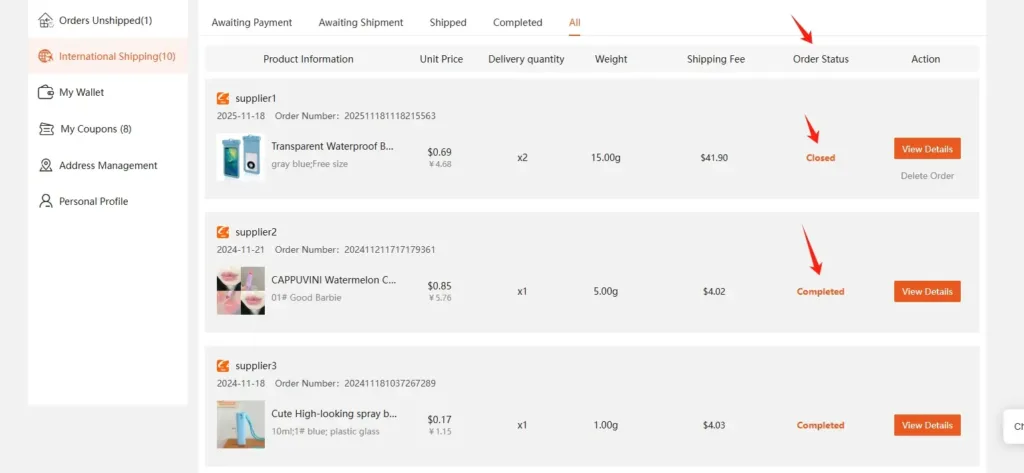The image size is (1024, 473).
Task: Show the Shipped orders tab
Action: (x=448, y=22)
